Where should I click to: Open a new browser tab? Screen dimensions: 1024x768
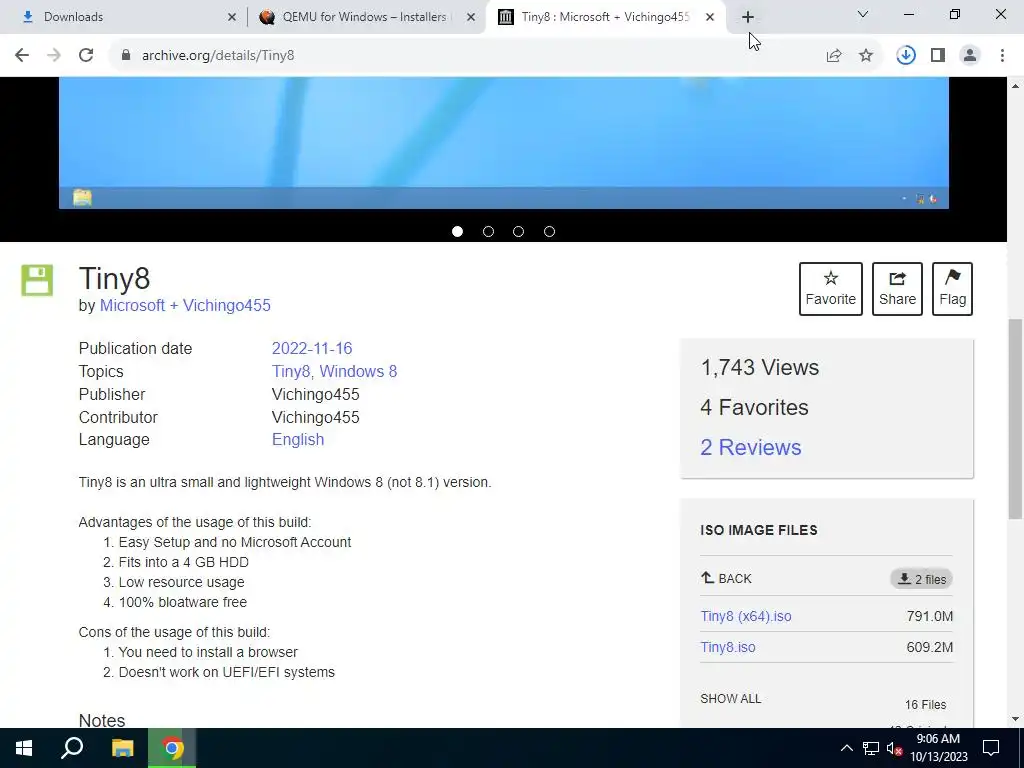(x=748, y=17)
